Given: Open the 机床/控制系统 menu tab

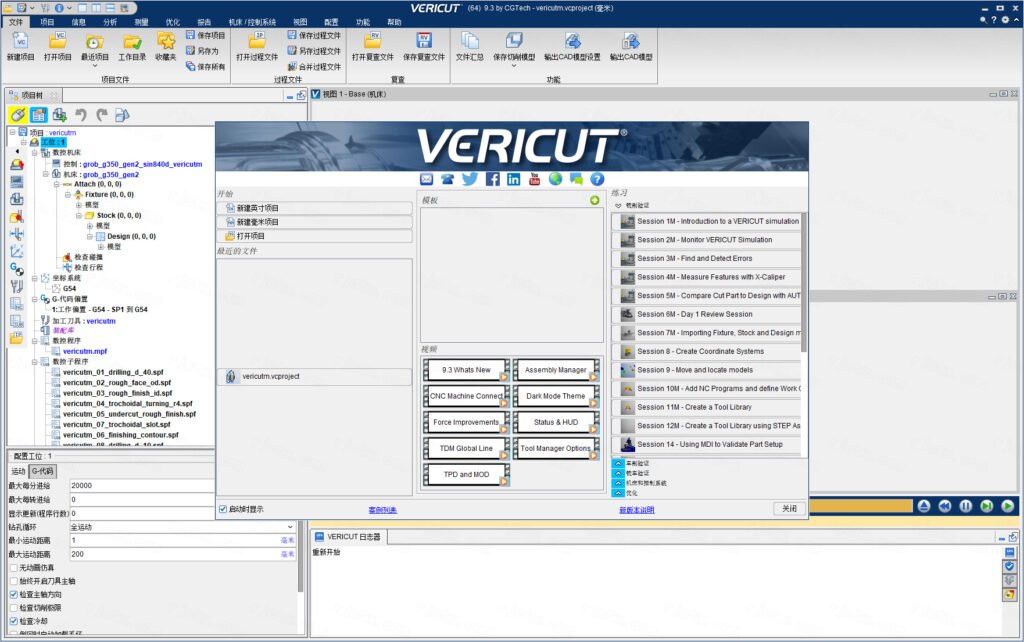Looking at the screenshot, I should (252, 22).
